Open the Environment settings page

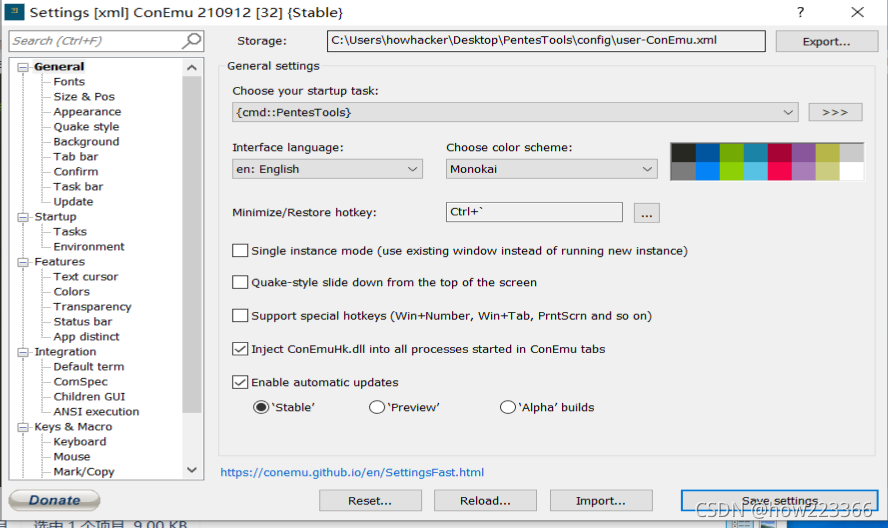[x=89, y=246]
